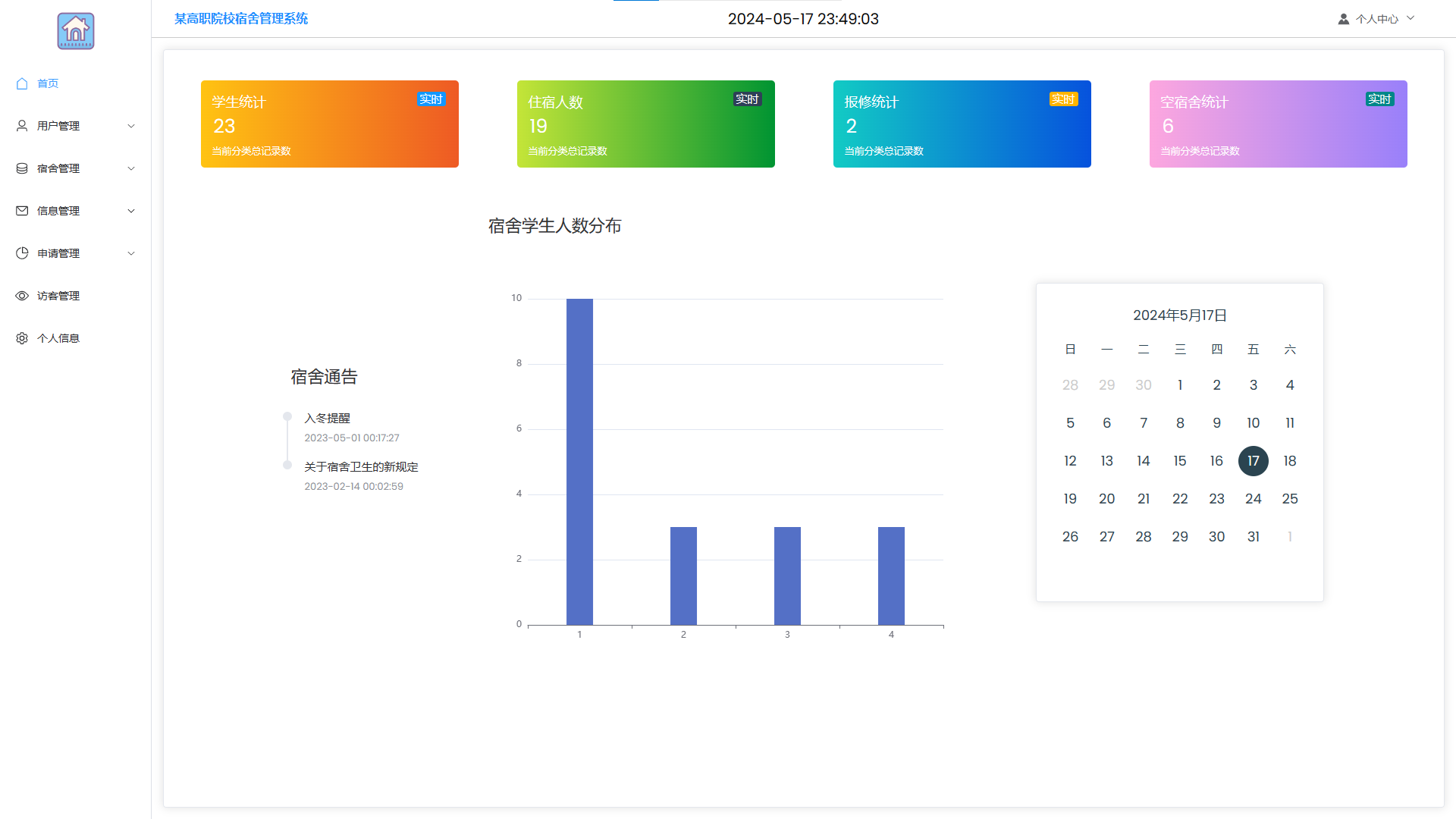1456x819 pixels.
Task: Open 关于宿舍卫生的新规定 notice
Action: coord(361,466)
